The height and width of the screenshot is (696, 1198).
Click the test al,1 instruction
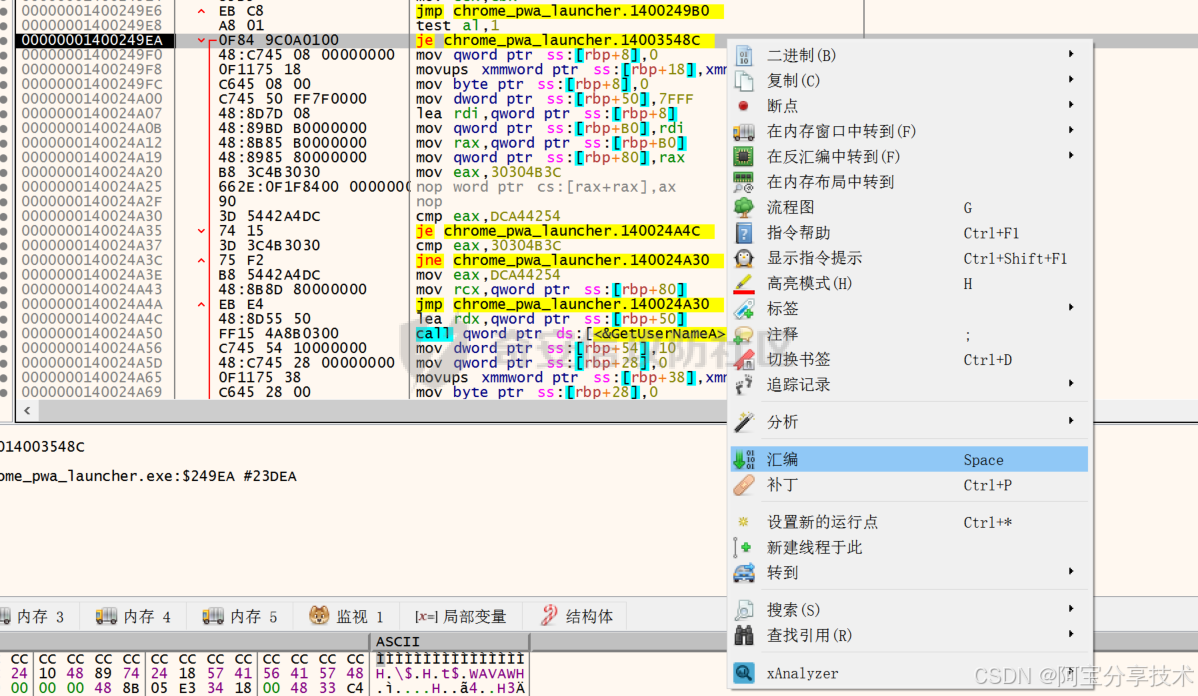458,25
